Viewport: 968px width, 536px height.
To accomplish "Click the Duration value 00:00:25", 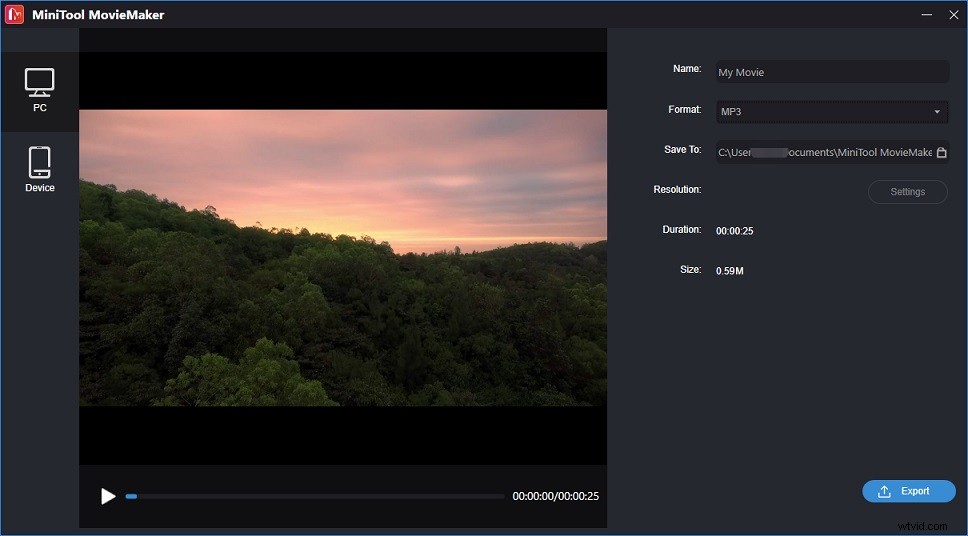I will coord(734,231).
